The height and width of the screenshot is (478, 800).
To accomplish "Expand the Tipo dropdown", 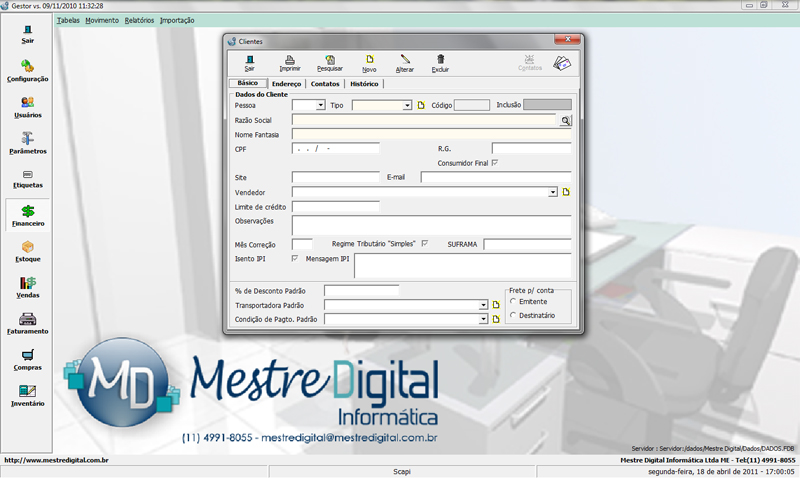I will coord(407,105).
